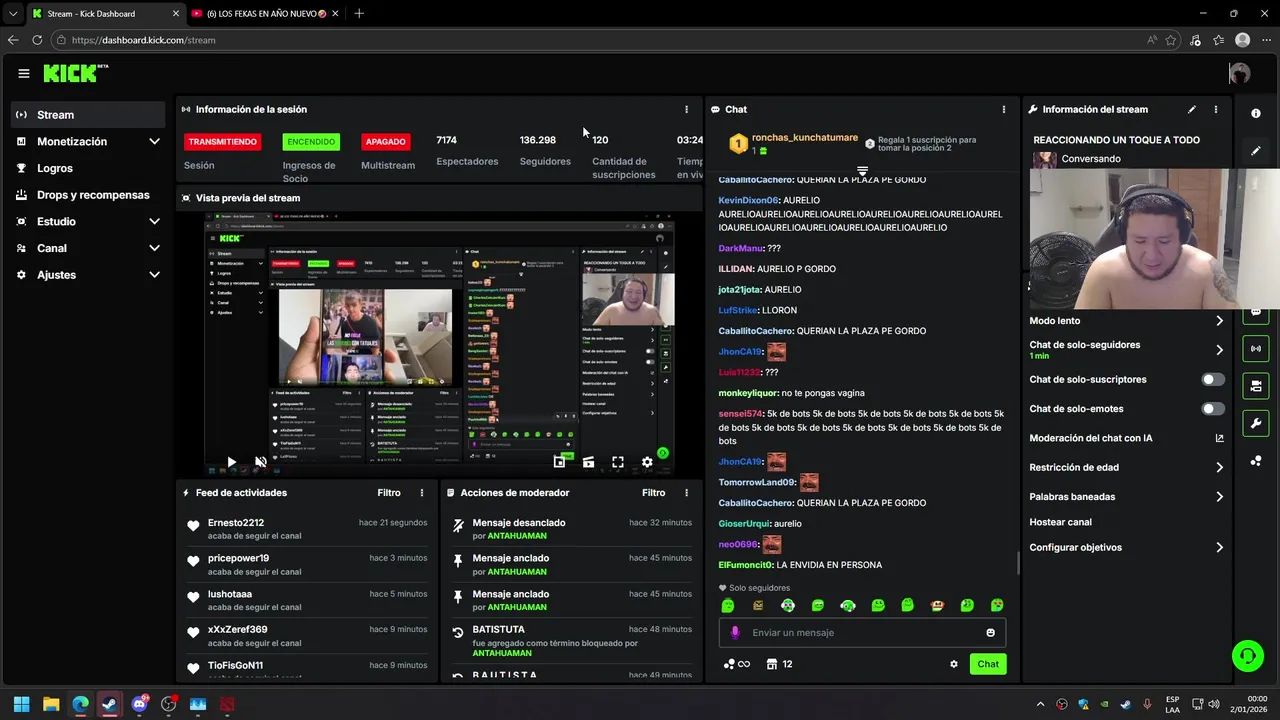Open Feed de actividades options menu
This screenshot has width=1280, height=720.
422,493
